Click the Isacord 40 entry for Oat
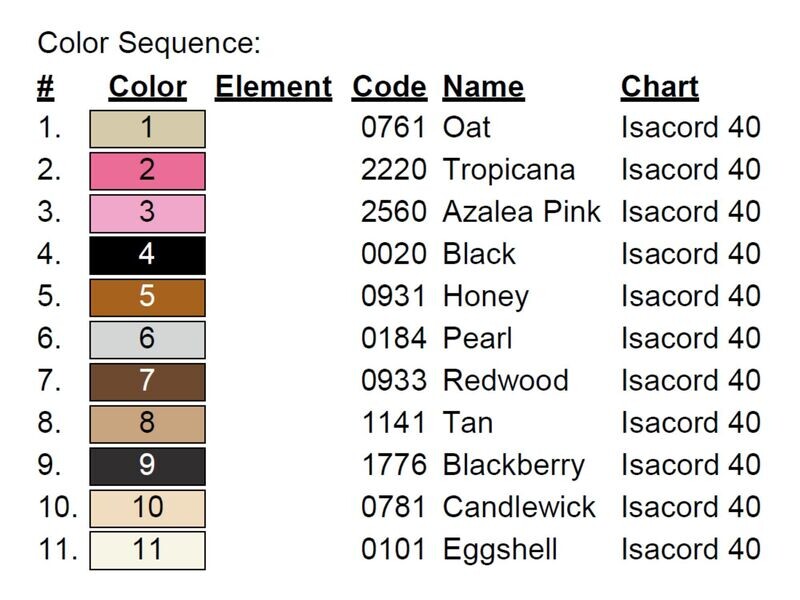 (x=691, y=128)
